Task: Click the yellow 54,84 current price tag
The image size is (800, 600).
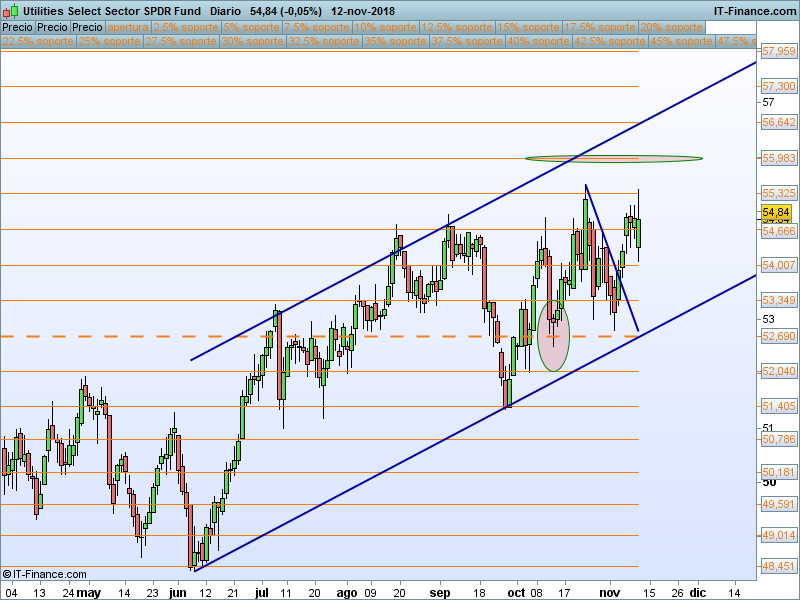Action: point(776,212)
